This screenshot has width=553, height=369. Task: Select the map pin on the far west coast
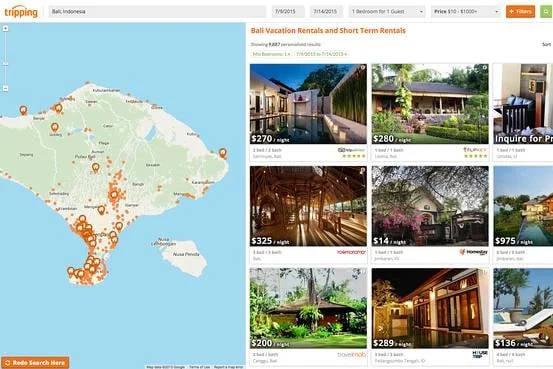[23, 110]
